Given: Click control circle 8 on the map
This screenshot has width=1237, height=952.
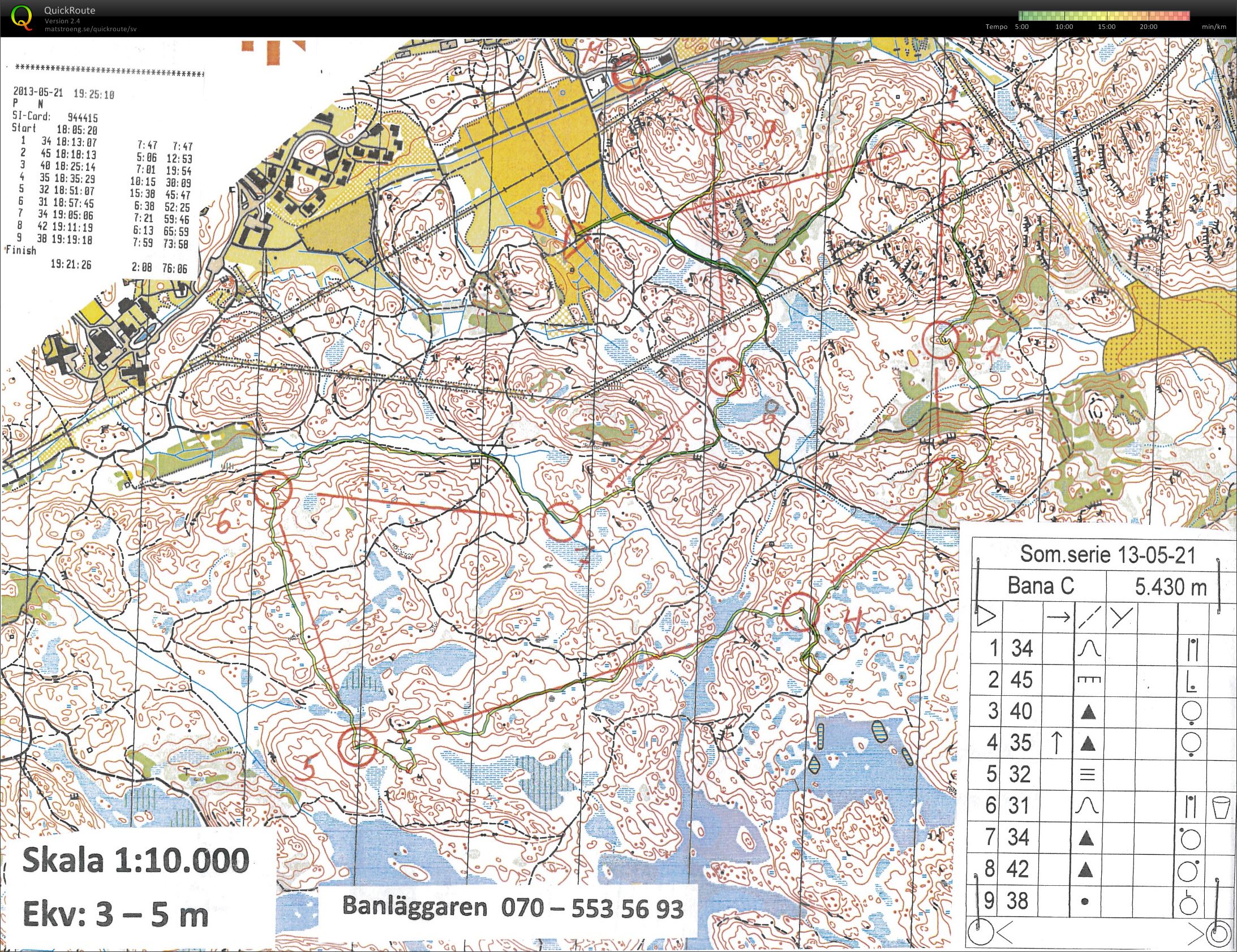Looking at the screenshot, I should (x=727, y=376).
